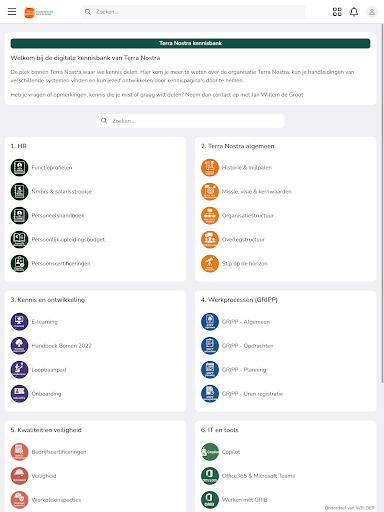This screenshot has width=384, height=512.
Task: Open the apps grid icon
Action: (x=337, y=12)
